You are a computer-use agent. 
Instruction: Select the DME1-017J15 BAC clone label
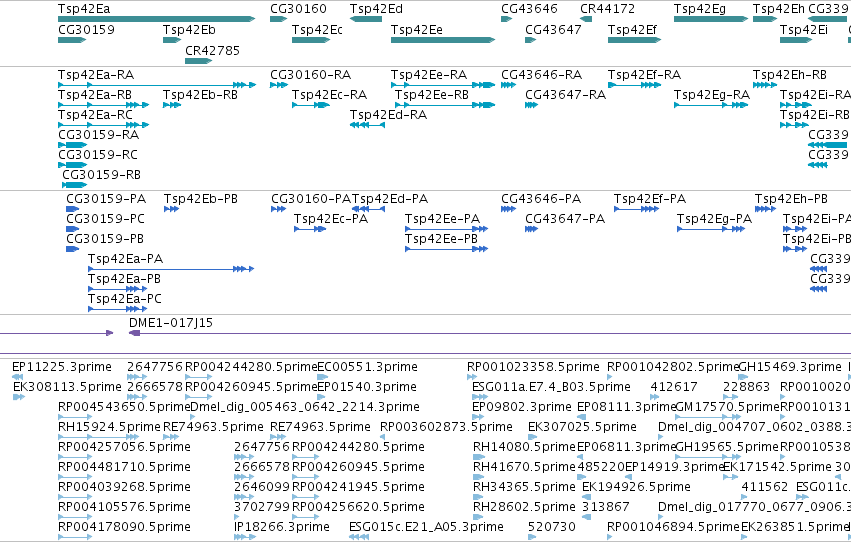171,323
